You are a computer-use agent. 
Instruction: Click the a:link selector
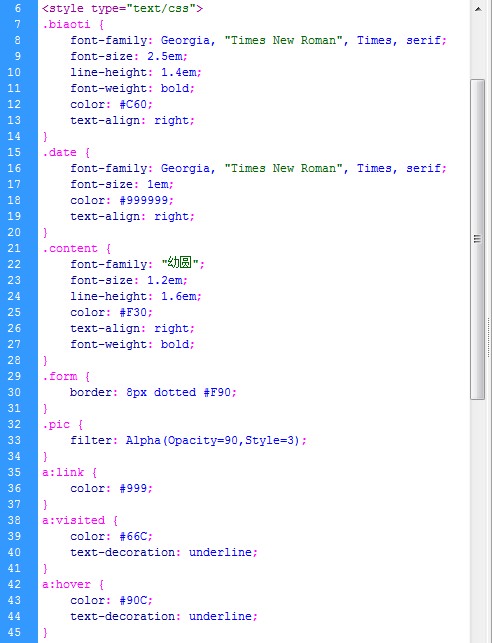coord(63,472)
